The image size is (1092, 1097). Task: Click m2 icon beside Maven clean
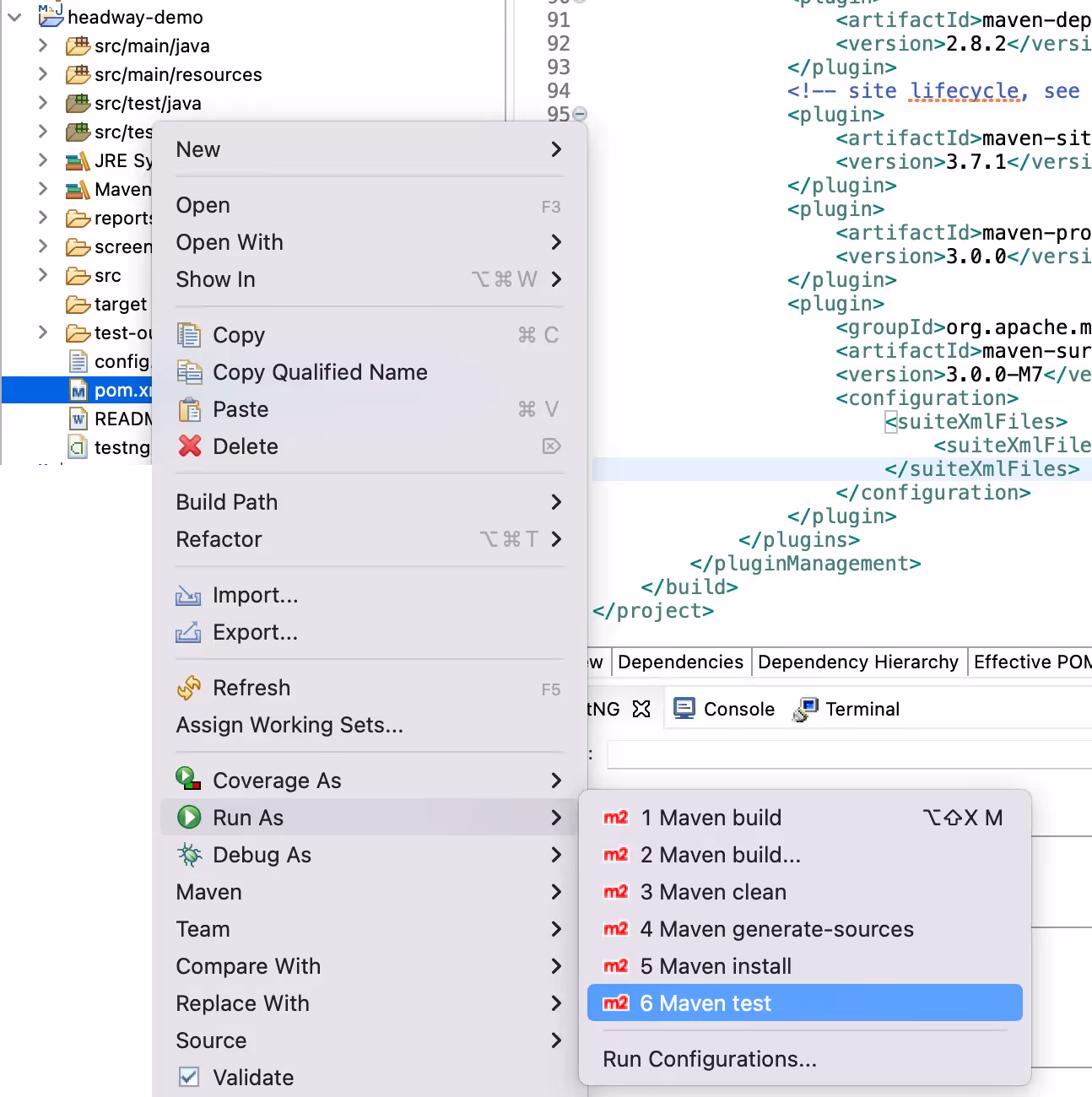point(616,892)
